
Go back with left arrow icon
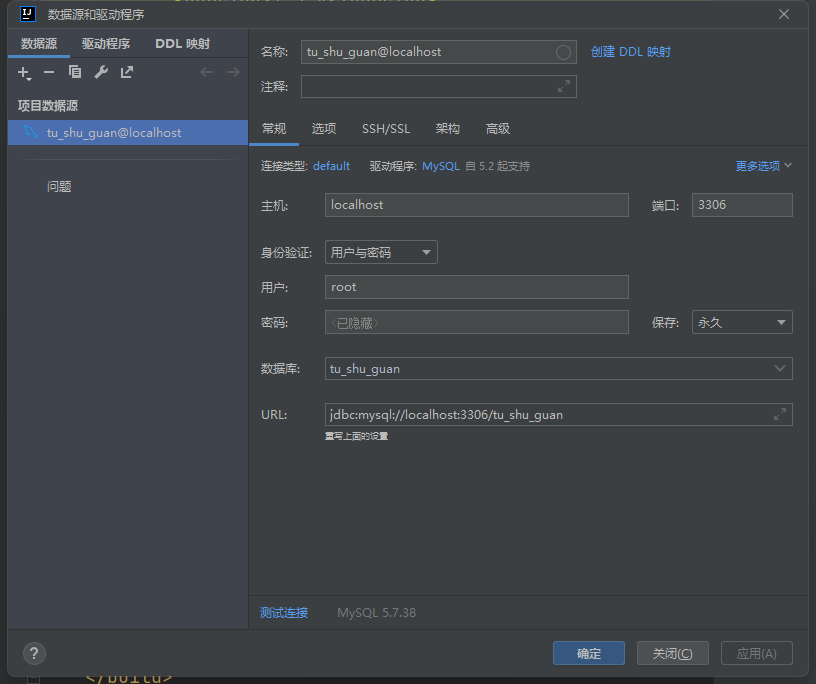(207, 72)
